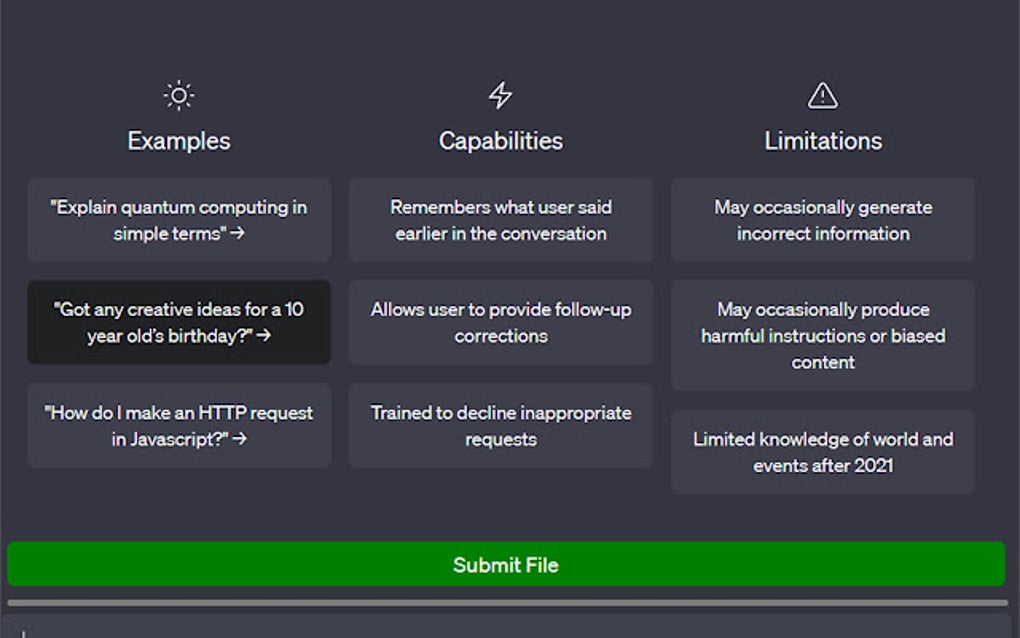Screen dimensions: 1020x638
Task: Select the 'Explain quantum computing' example
Action: pyautogui.click(x=179, y=220)
